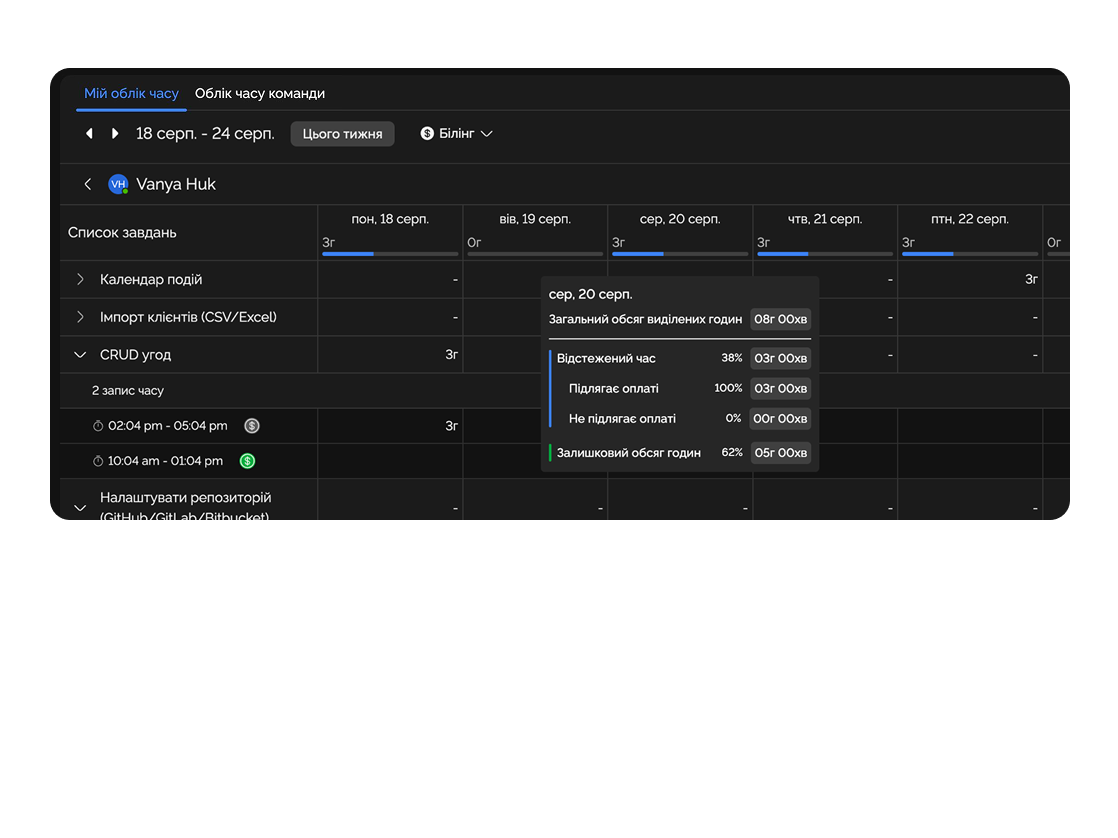Click the progress bar under пон, 18 серп.
Viewport: 1118px width, 838px height.
(x=390, y=254)
